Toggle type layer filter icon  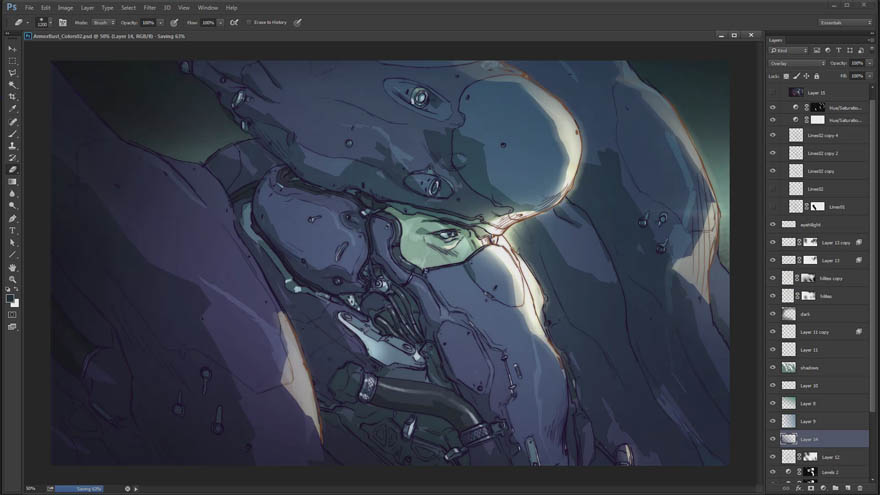[x=838, y=51]
